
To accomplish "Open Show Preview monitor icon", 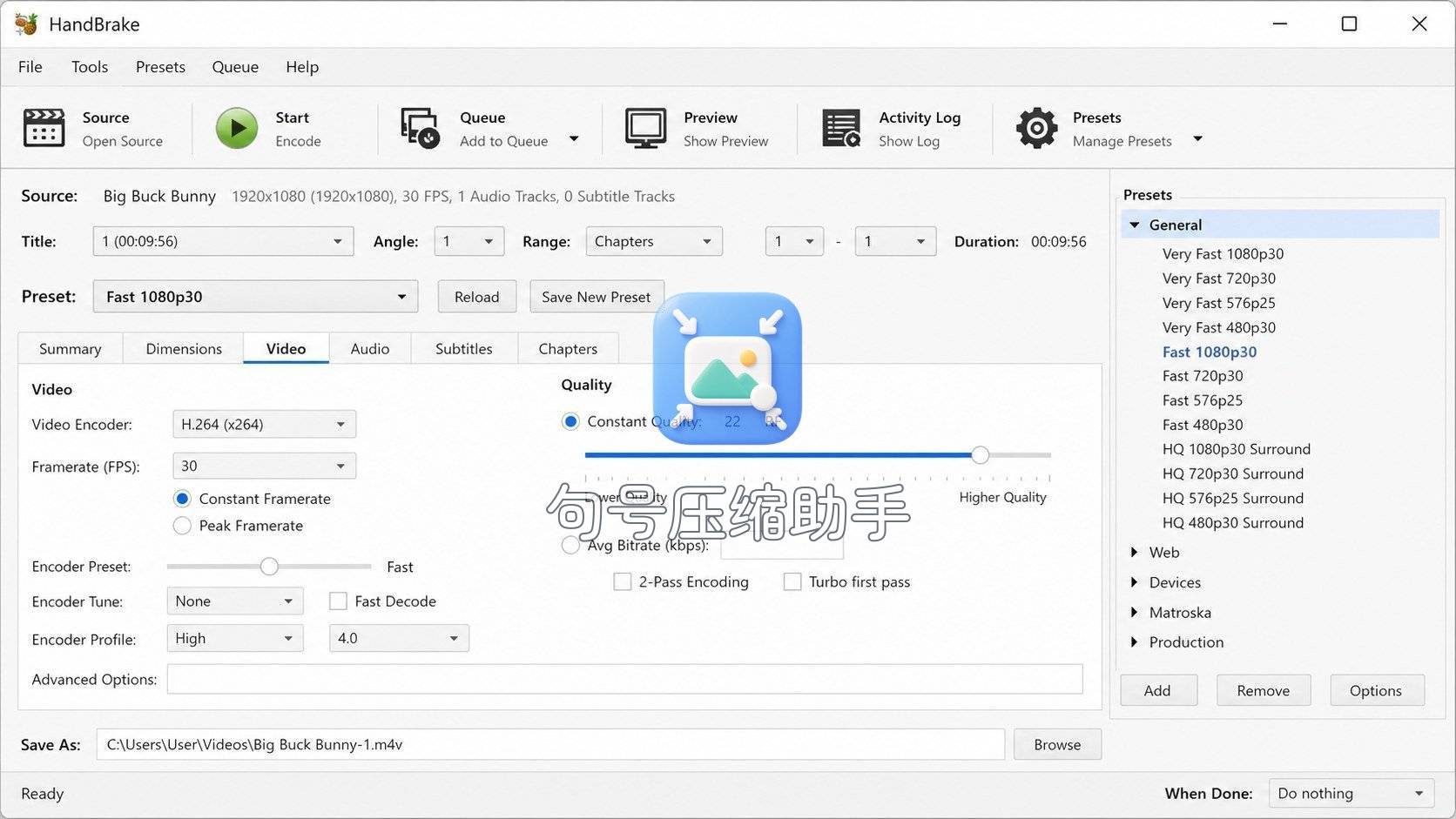I will click(x=645, y=128).
